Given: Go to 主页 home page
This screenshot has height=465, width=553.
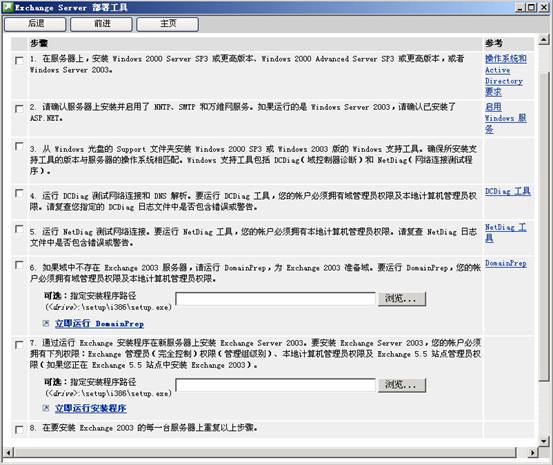Looking at the screenshot, I should point(168,24).
